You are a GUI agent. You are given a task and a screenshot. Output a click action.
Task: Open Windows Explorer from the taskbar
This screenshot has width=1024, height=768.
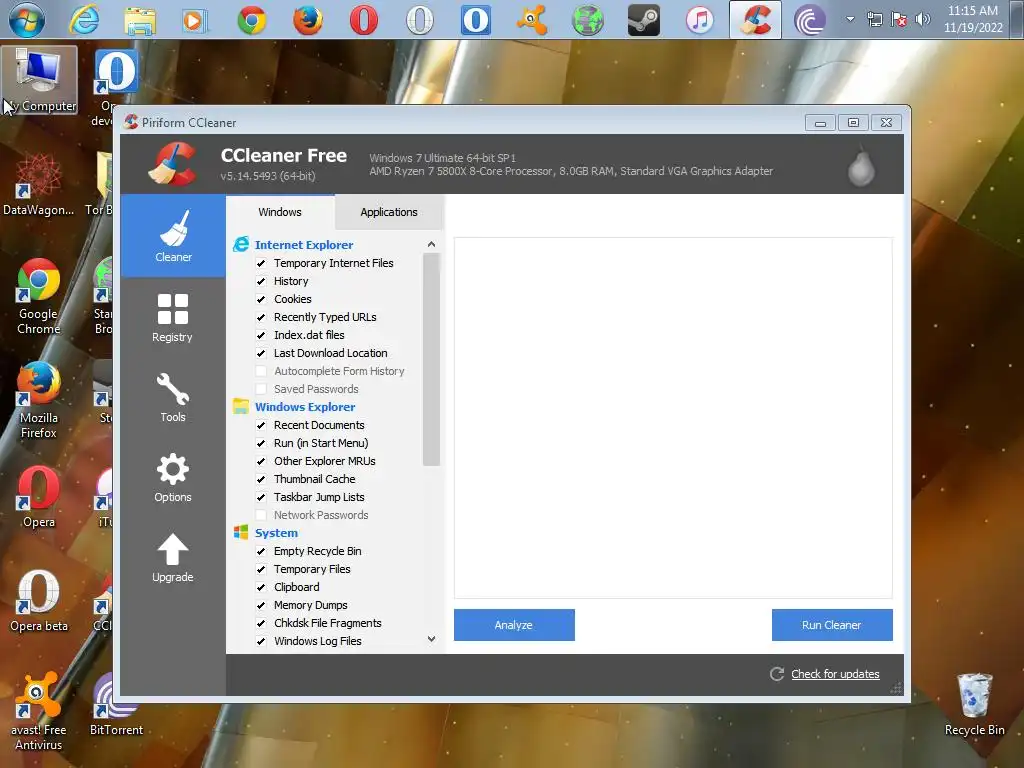140,20
